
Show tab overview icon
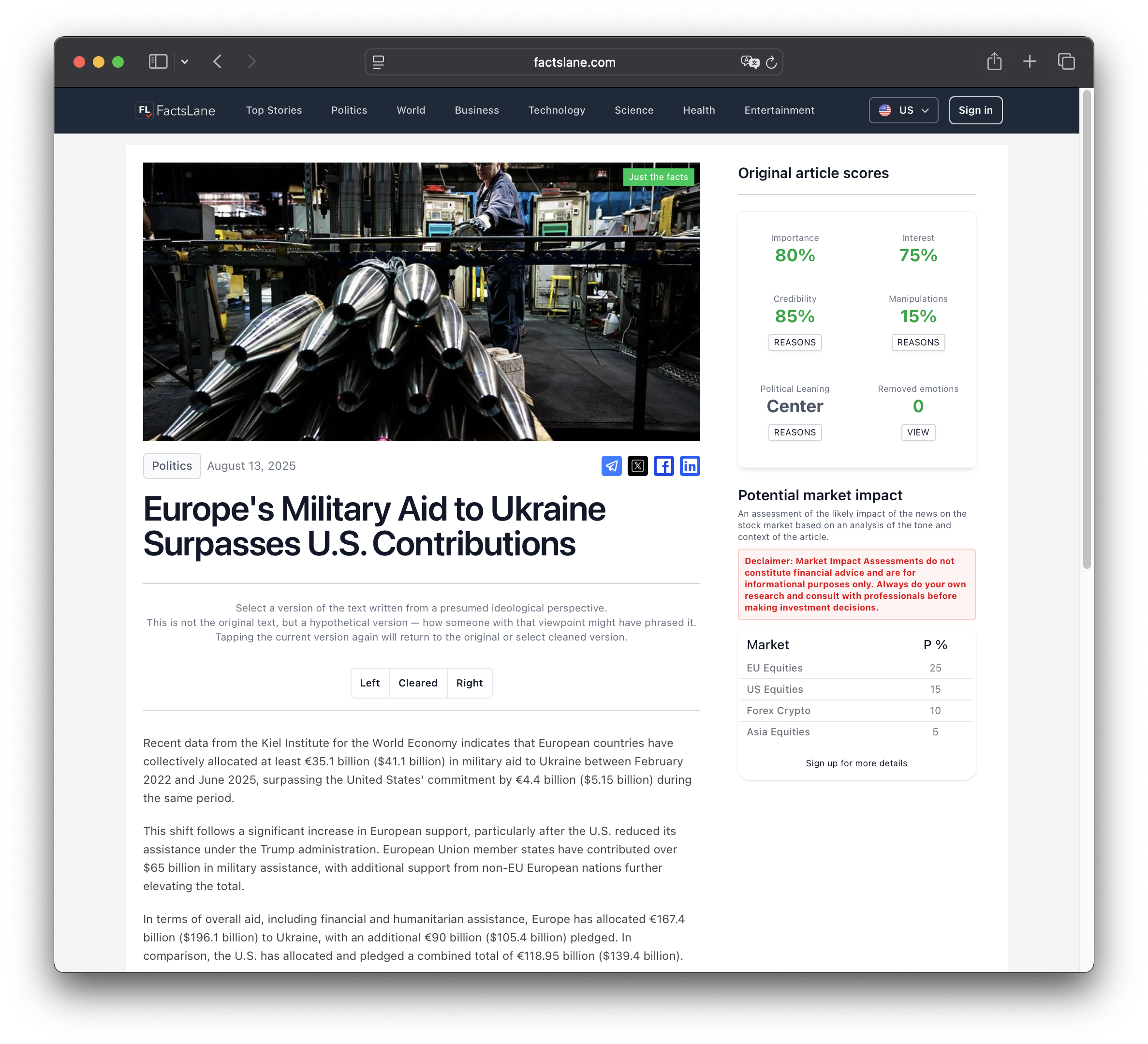pos(1066,61)
